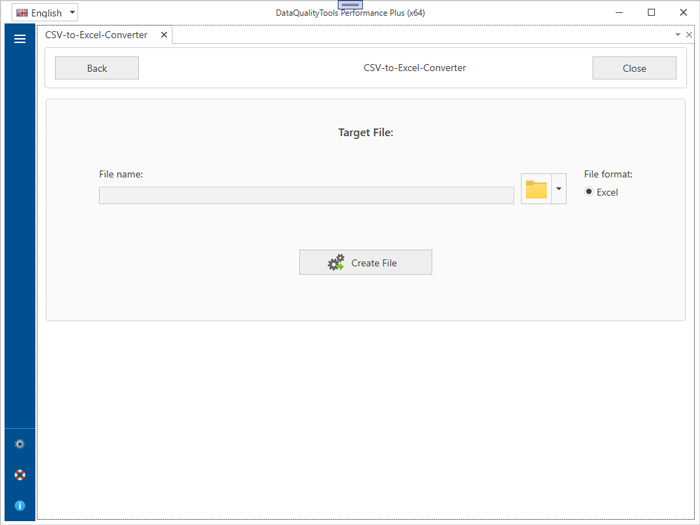Open the tab list dropdown arrow
700x525 pixels.
click(x=678, y=34)
